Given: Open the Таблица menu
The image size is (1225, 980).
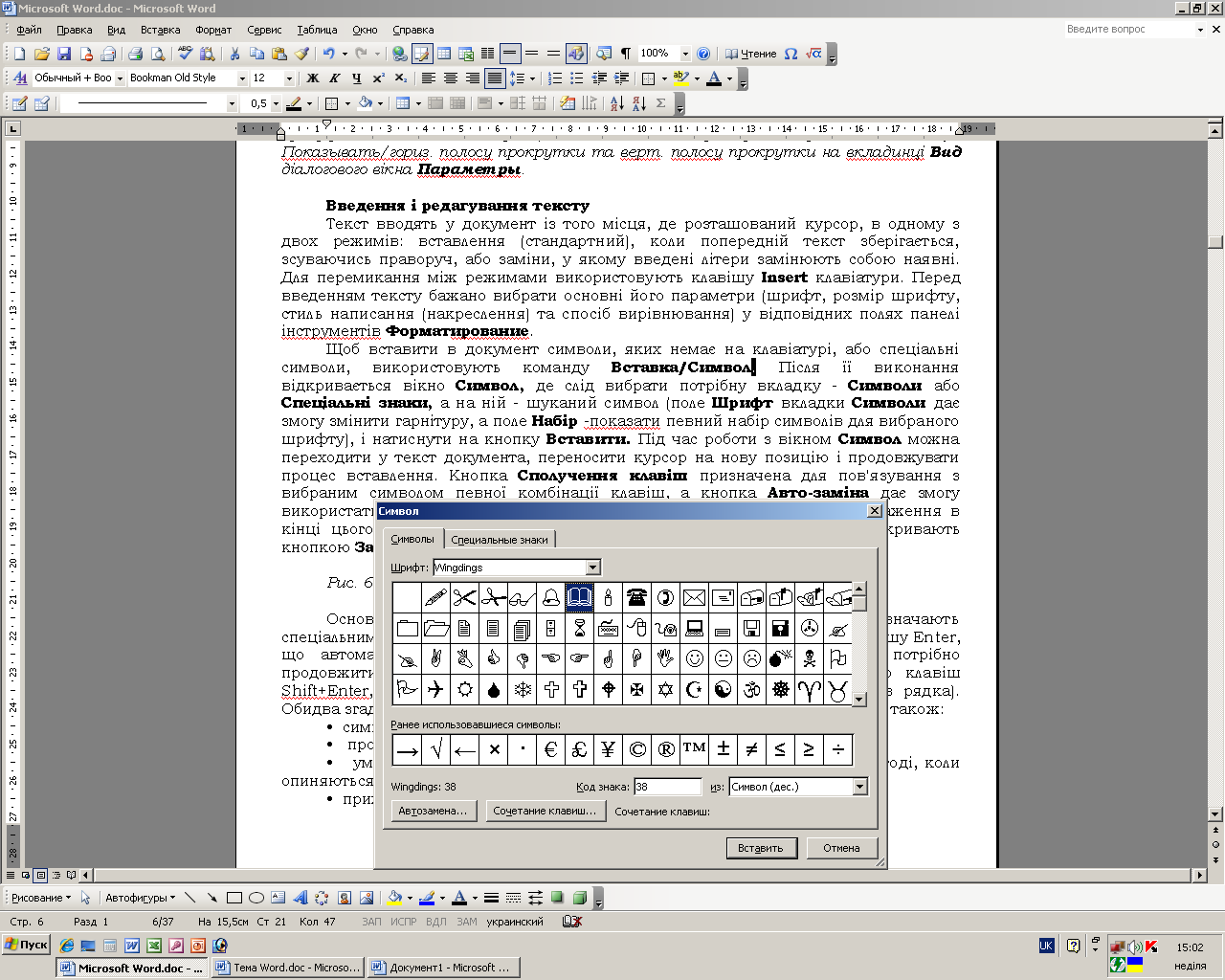Looking at the screenshot, I should tap(317, 30).
